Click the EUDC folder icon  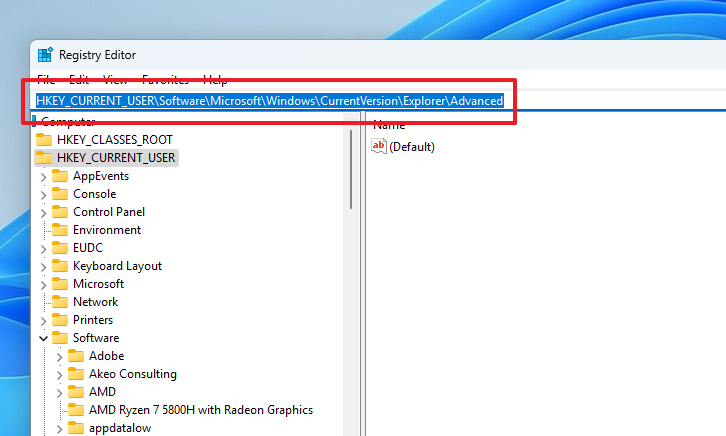point(60,248)
